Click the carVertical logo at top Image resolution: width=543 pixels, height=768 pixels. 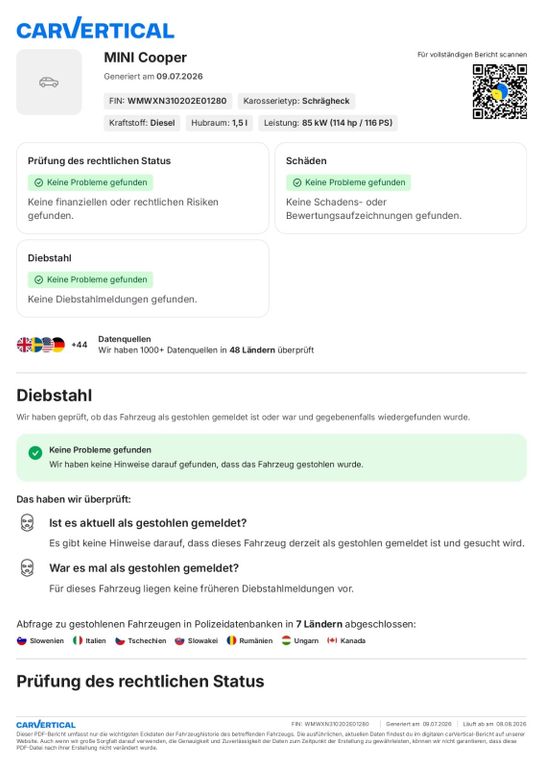click(x=95, y=28)
